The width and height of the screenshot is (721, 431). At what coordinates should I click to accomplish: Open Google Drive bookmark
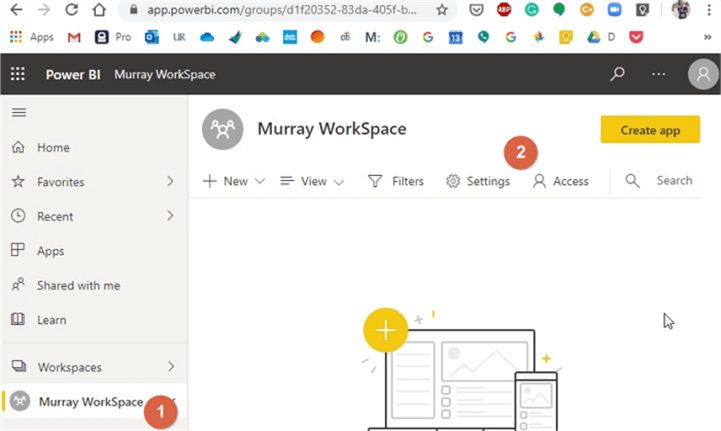594,37
